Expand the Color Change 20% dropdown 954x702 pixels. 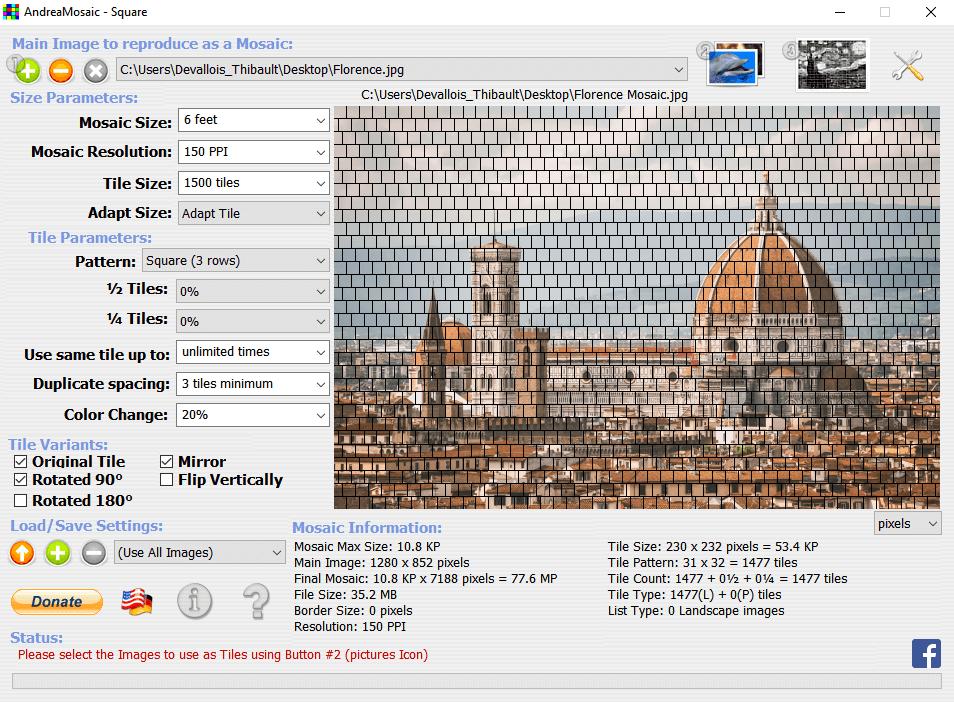[x=252, y=415]
